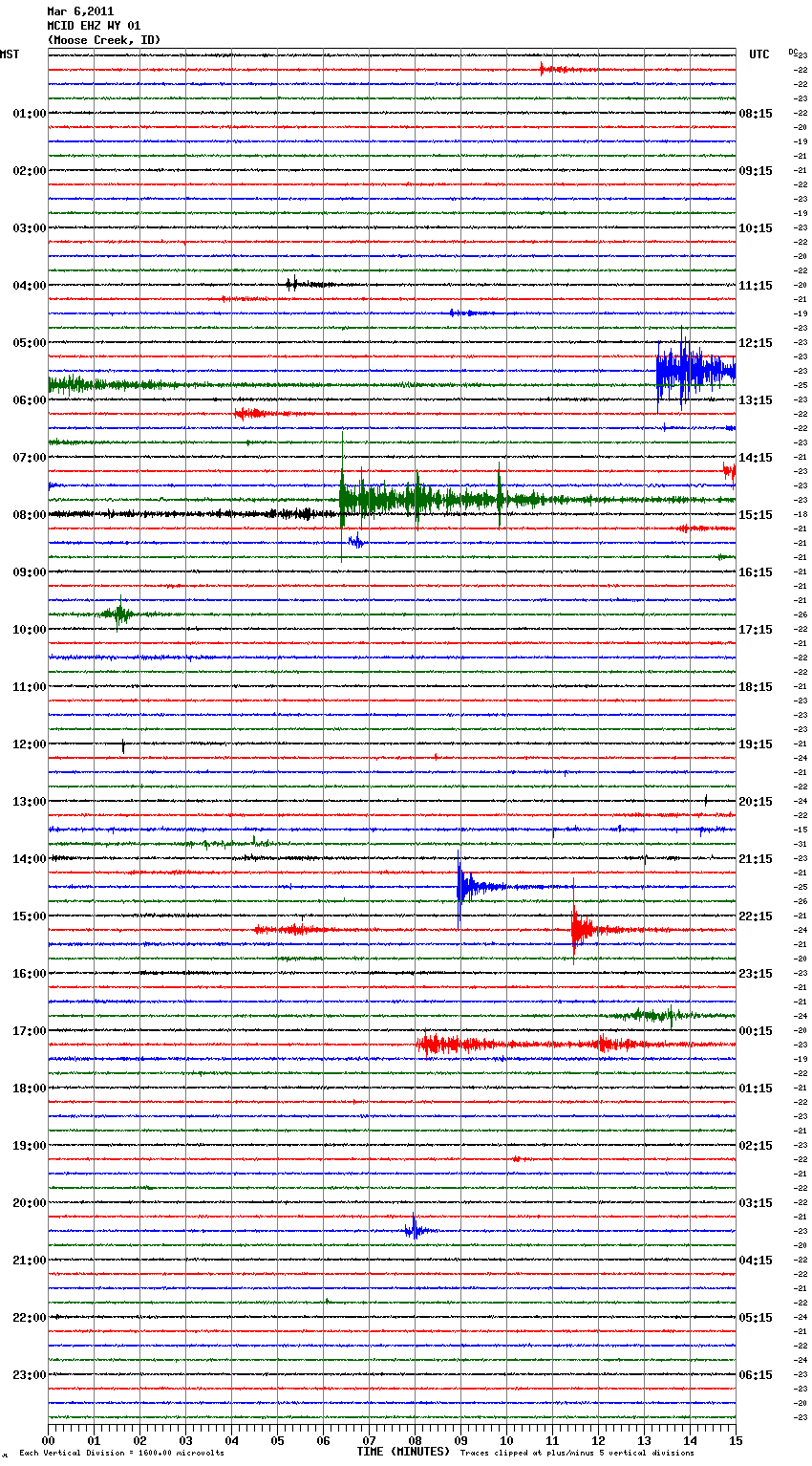Click the TIME (MINUTES) axis title

point(403,1452)
